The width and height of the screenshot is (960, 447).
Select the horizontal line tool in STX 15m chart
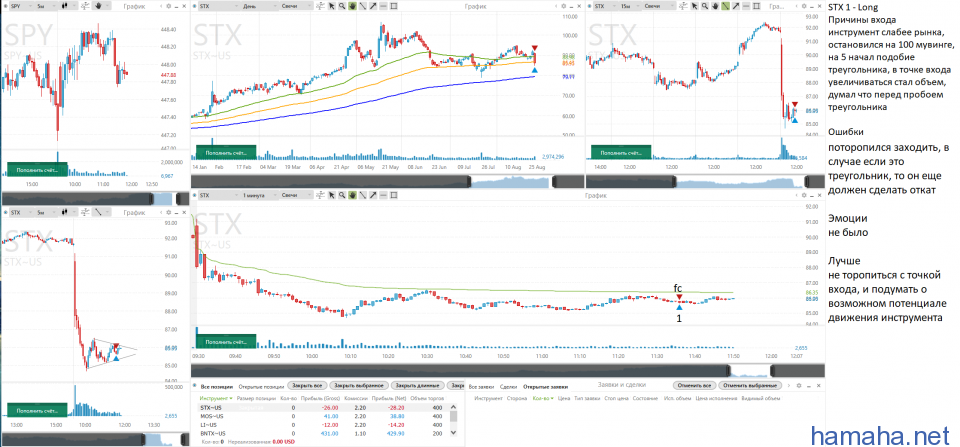[x=746, y=6]
